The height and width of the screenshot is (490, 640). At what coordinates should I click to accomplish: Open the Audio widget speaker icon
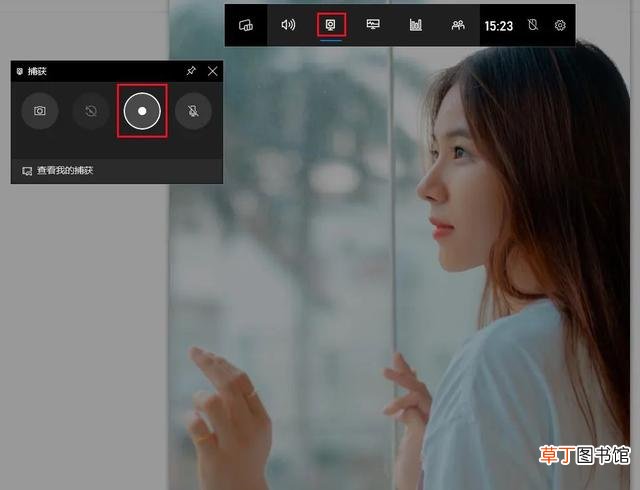click(x=288, y=25)
